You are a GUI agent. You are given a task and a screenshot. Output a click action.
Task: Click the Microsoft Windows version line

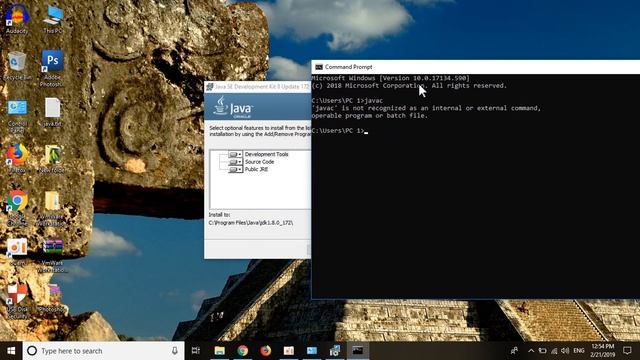point(391,78)
